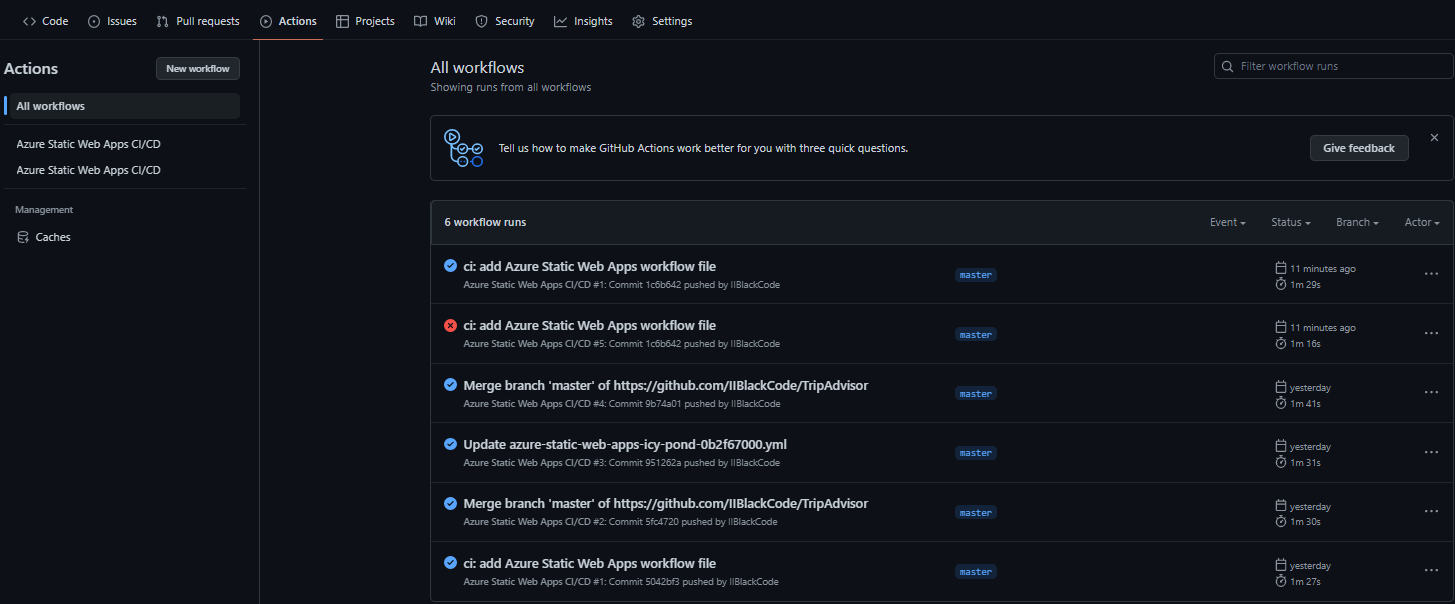Screen dimensions: 1455x604
Task: View the Insights tab
Action: coord(583,21)
